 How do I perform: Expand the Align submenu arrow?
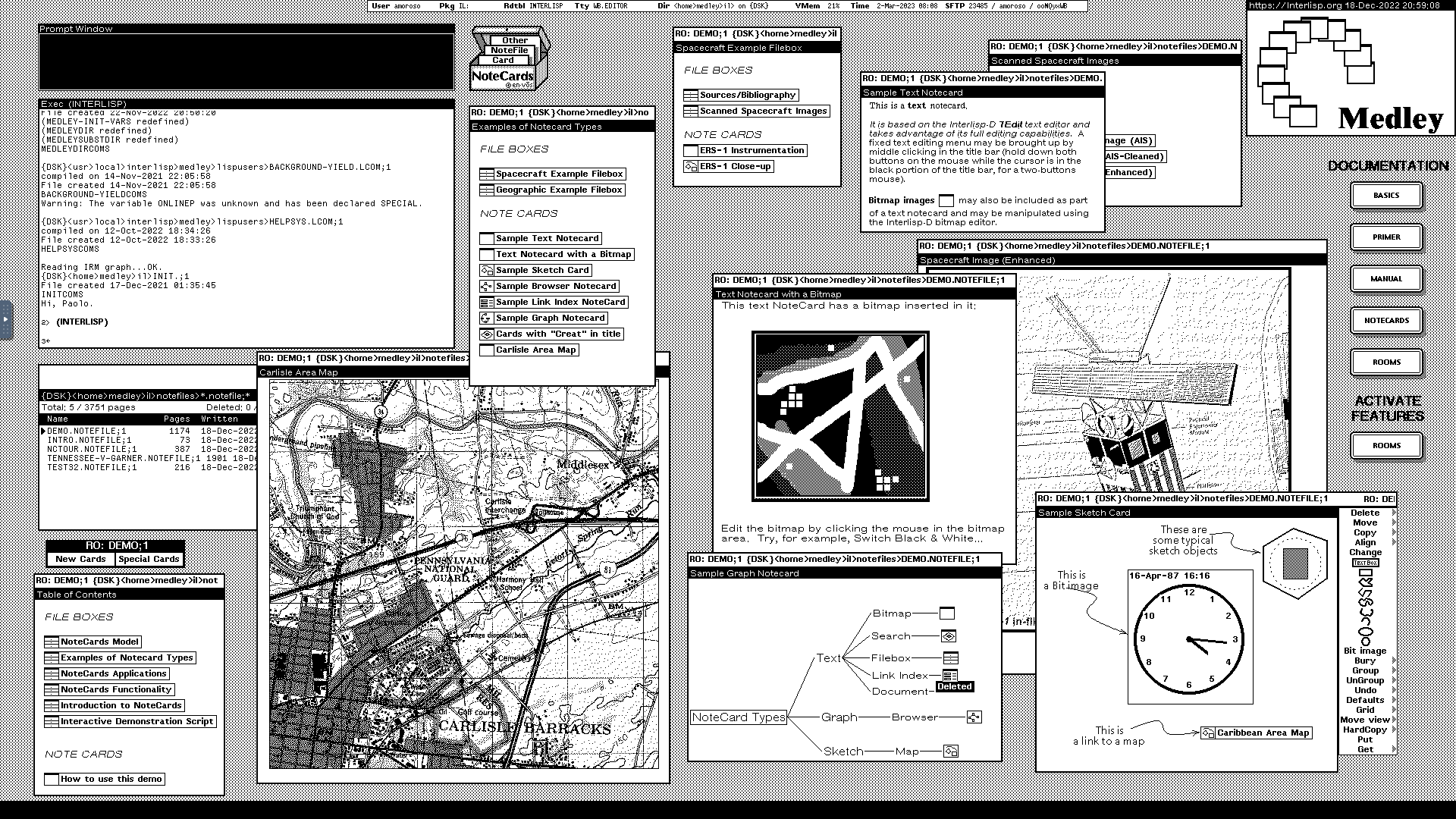tap(1394, 542)
